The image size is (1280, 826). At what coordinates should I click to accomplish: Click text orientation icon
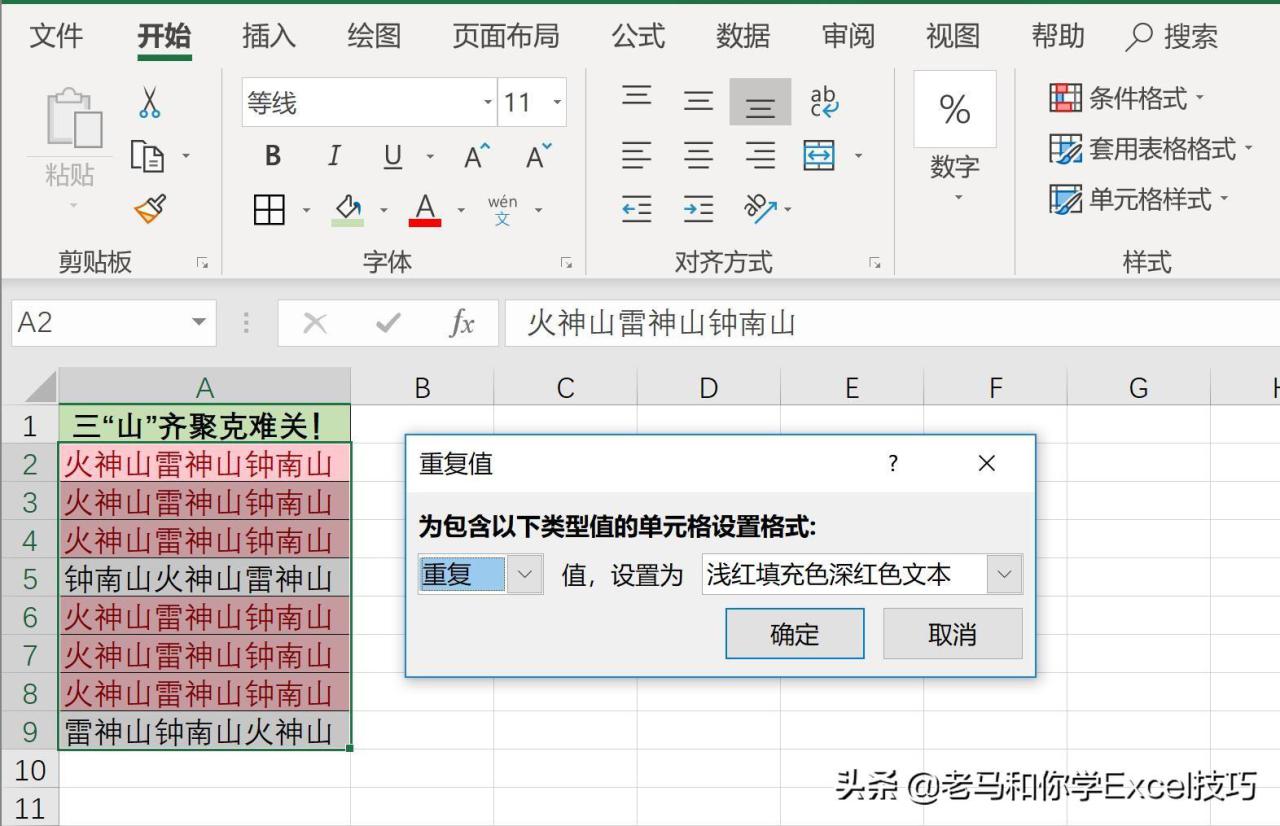point(761,209)
